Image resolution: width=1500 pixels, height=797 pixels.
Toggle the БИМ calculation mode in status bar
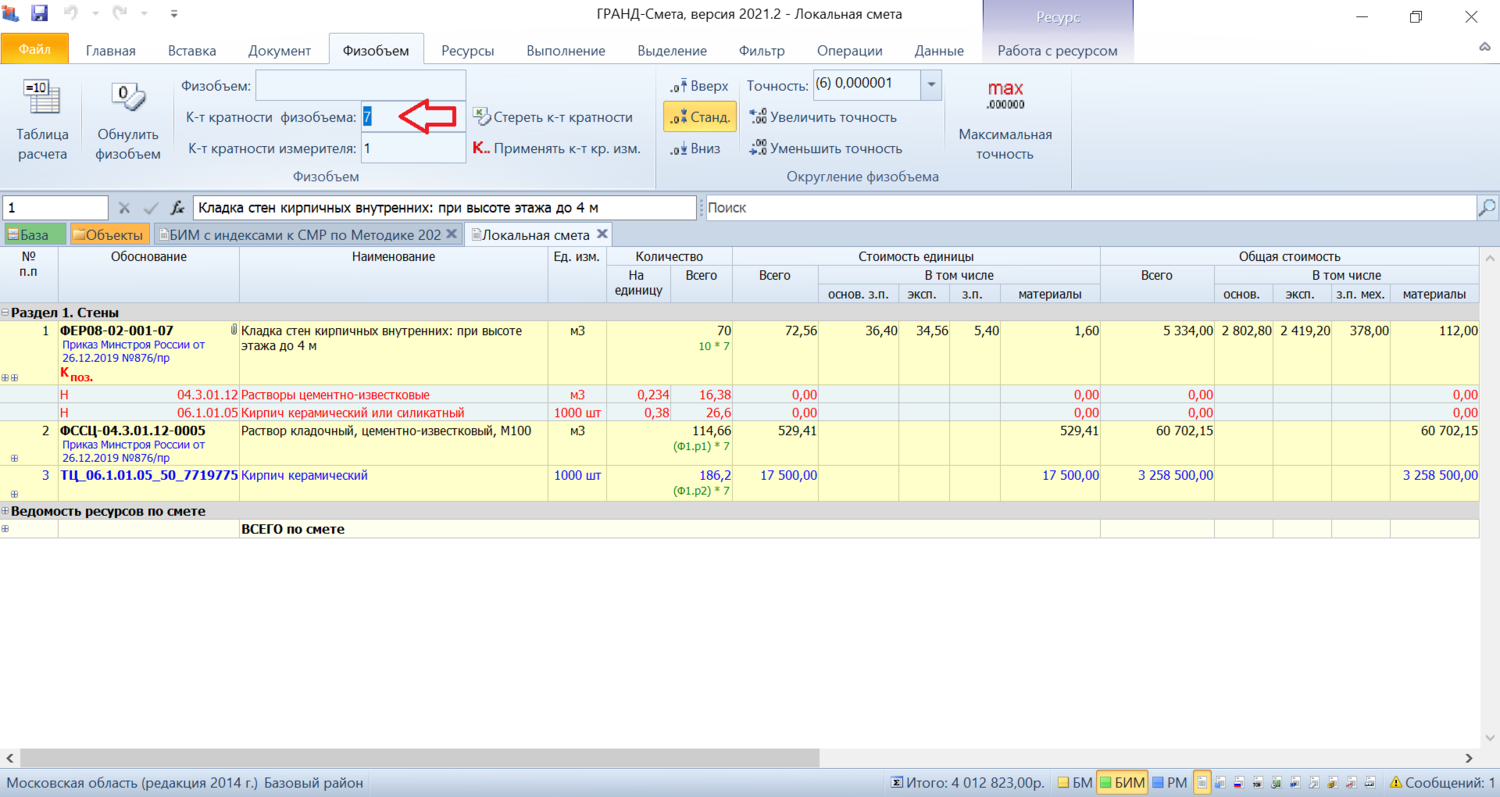click(1122, 783)
